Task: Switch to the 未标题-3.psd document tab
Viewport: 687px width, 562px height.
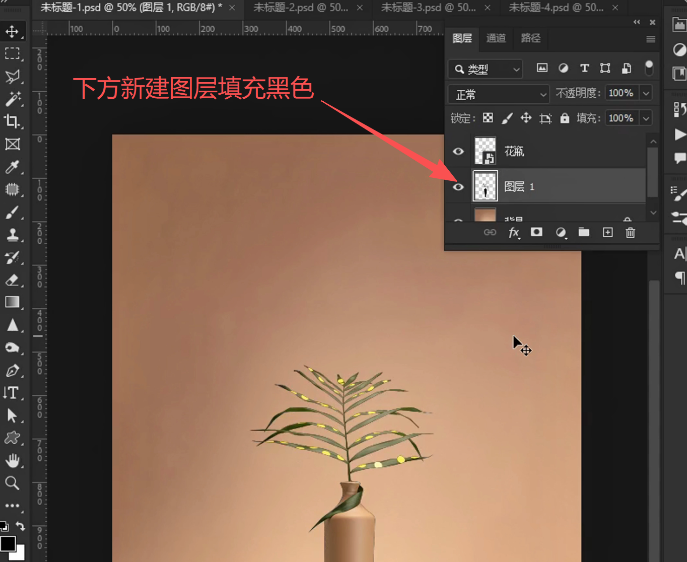Action: pos(428,7)
